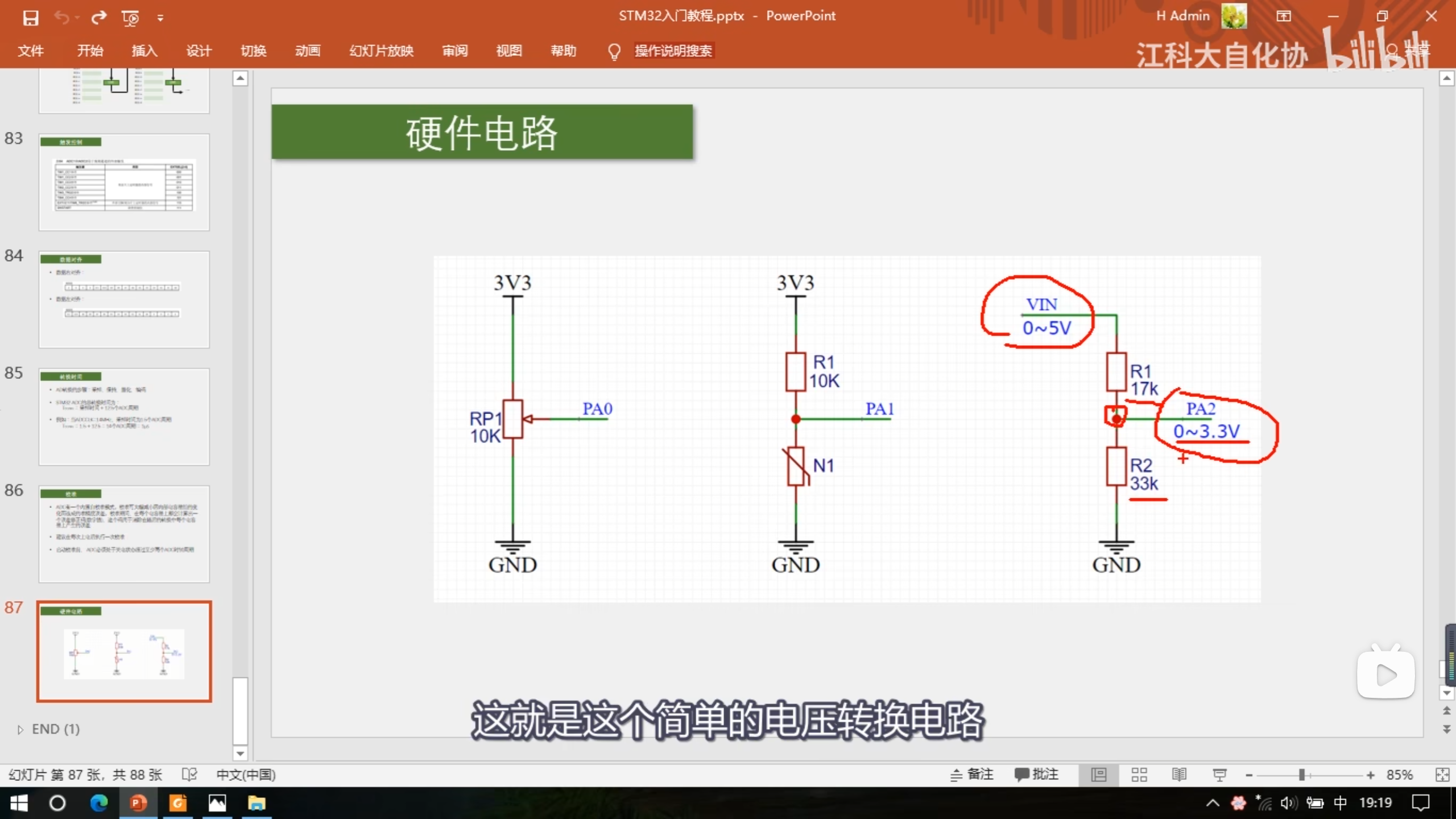Click the 操作说明搜索 search box
The width and height of the screenshot is (1456, 819).
pos(673,51)
